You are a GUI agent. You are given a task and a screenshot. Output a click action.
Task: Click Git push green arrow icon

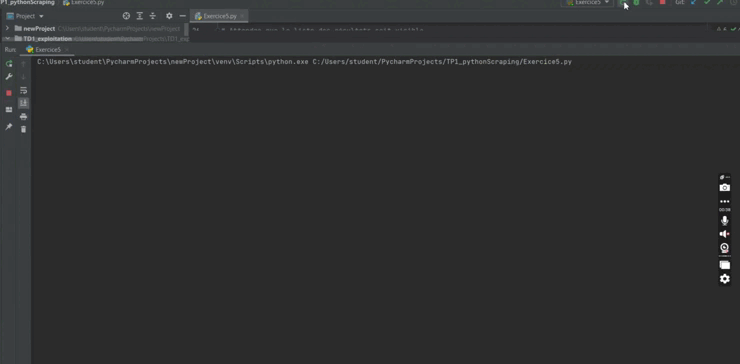point(720,2)
